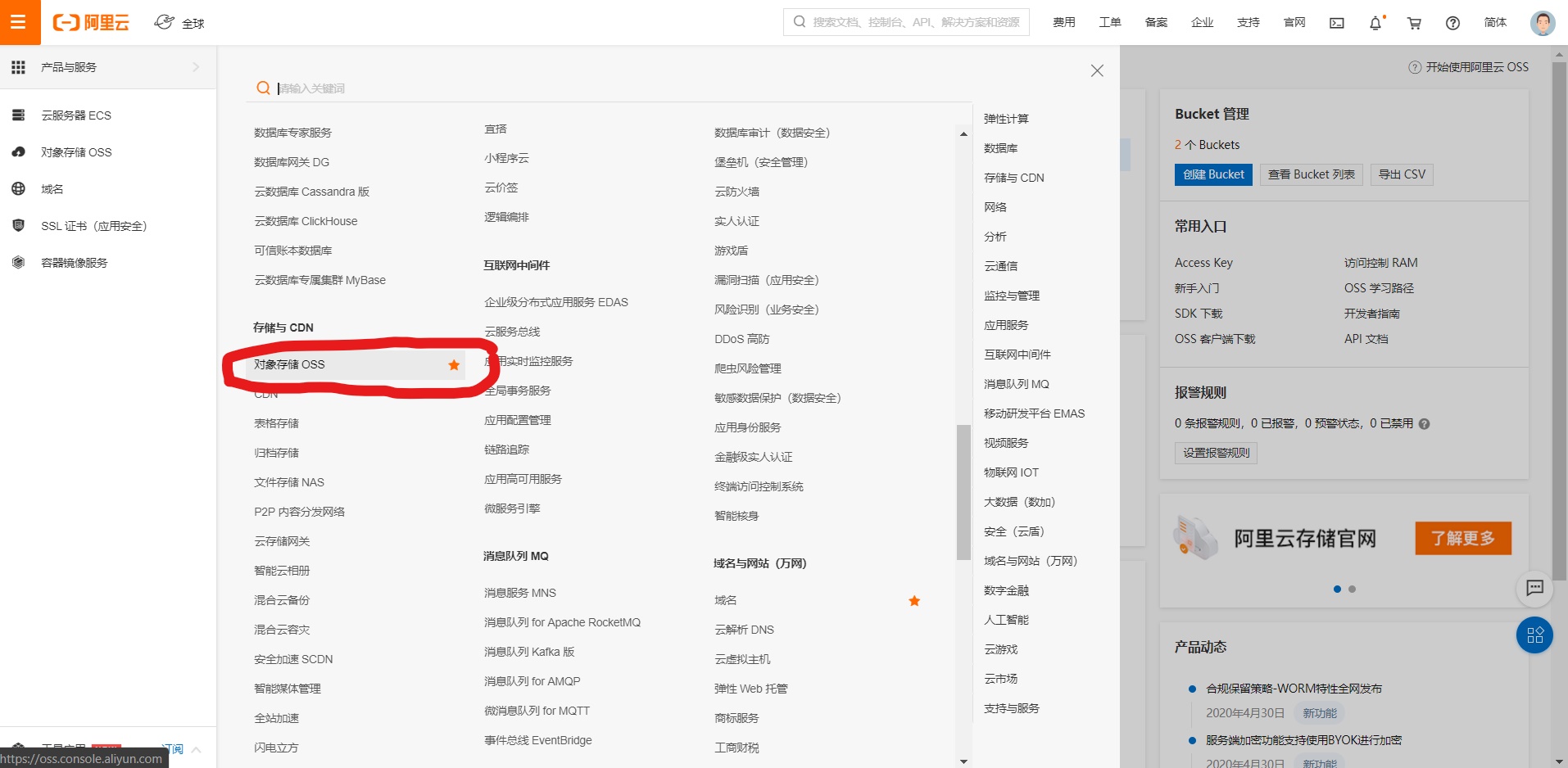Open the 官网 top menu
1568x768 pixels.
pos(1294,23)
